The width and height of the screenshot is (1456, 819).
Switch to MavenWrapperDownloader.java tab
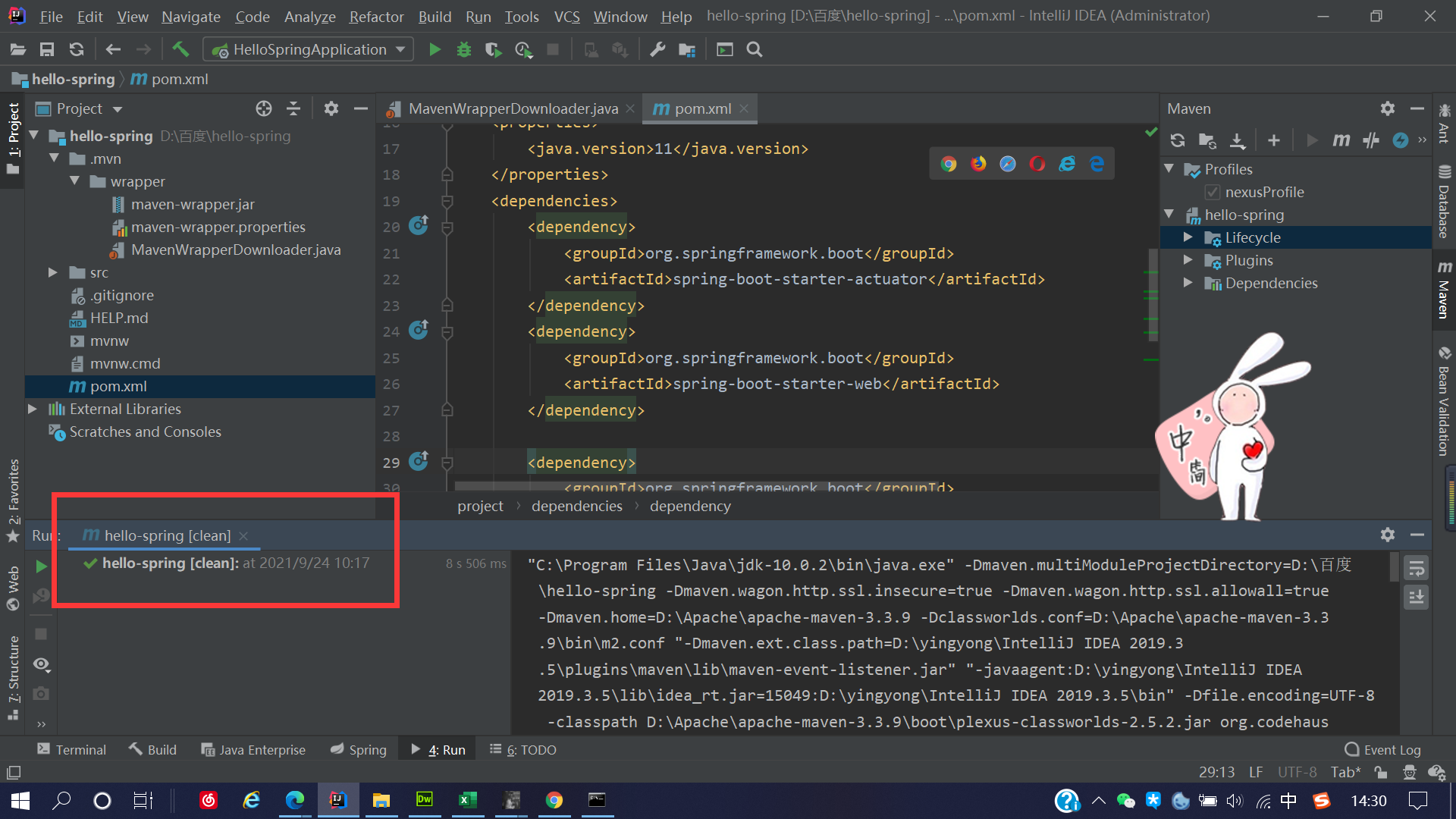513,108
